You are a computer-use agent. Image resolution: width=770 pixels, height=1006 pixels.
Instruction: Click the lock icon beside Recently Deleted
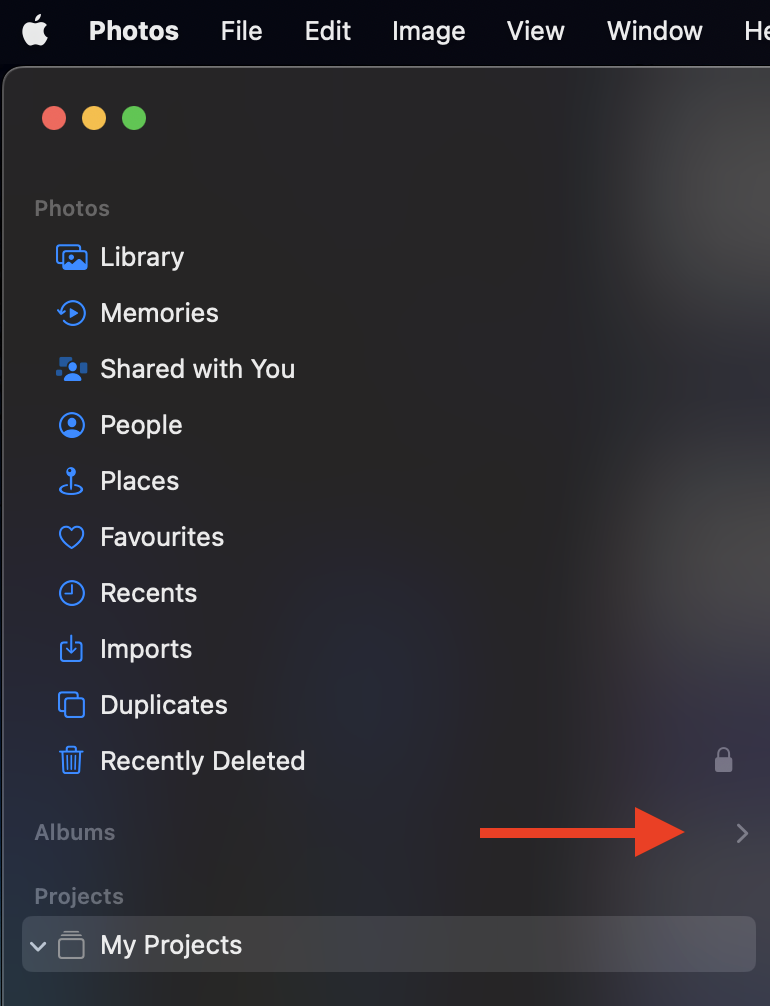coord(723,760)
